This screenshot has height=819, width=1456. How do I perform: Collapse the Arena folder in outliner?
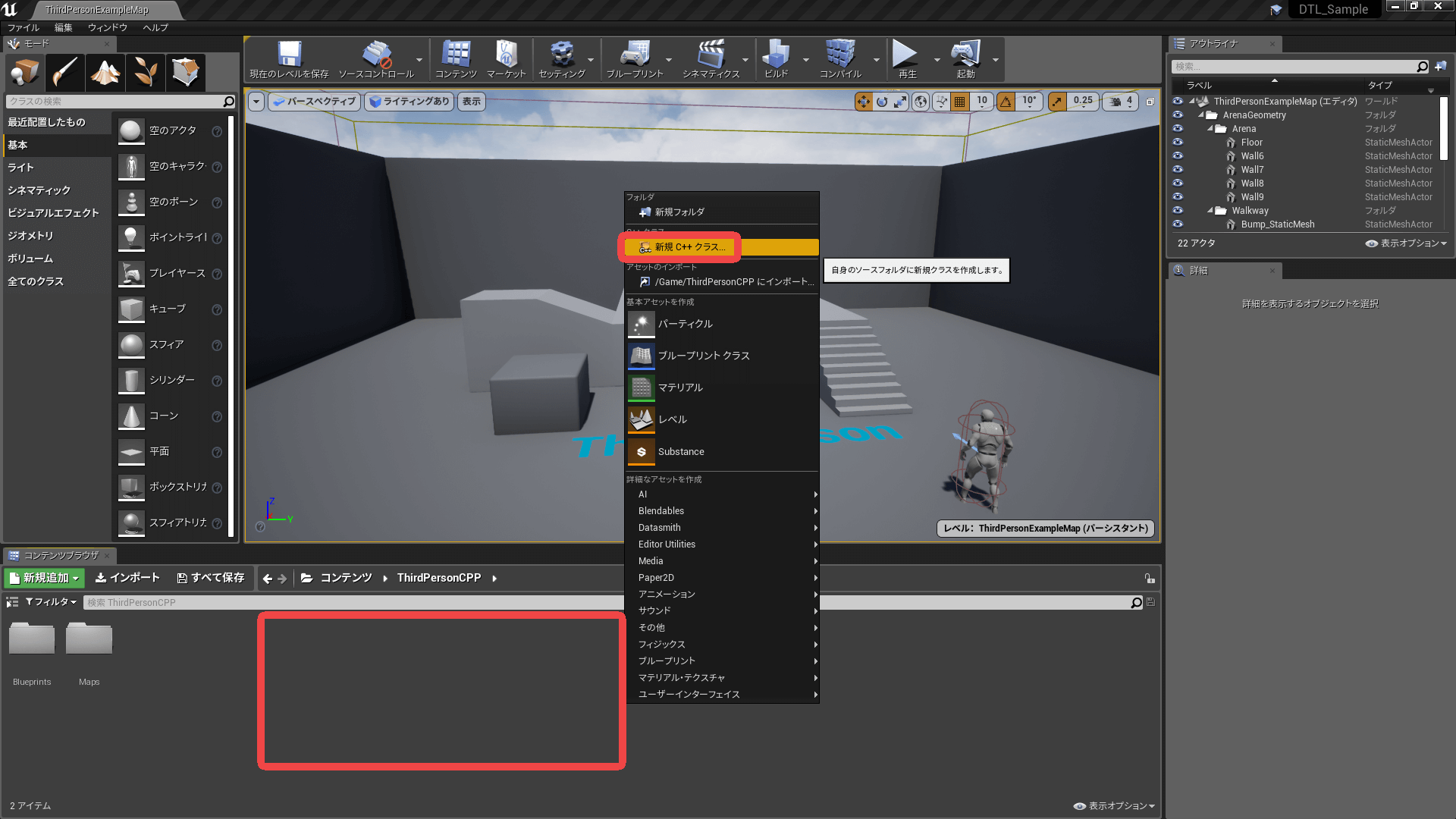coord(1210,129)
